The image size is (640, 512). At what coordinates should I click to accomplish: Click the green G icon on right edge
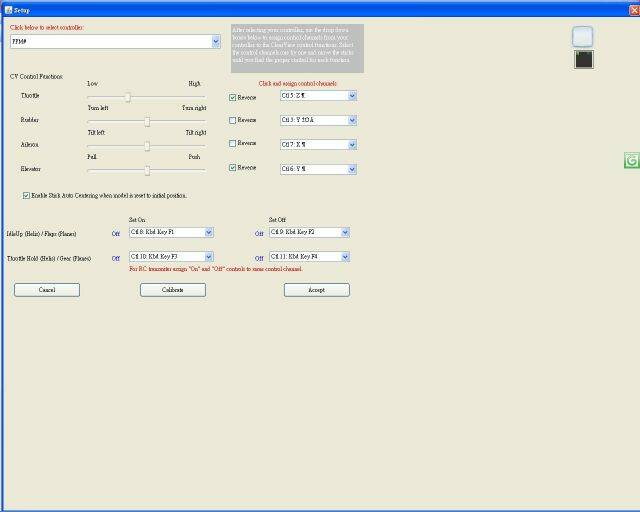(632, 161)
